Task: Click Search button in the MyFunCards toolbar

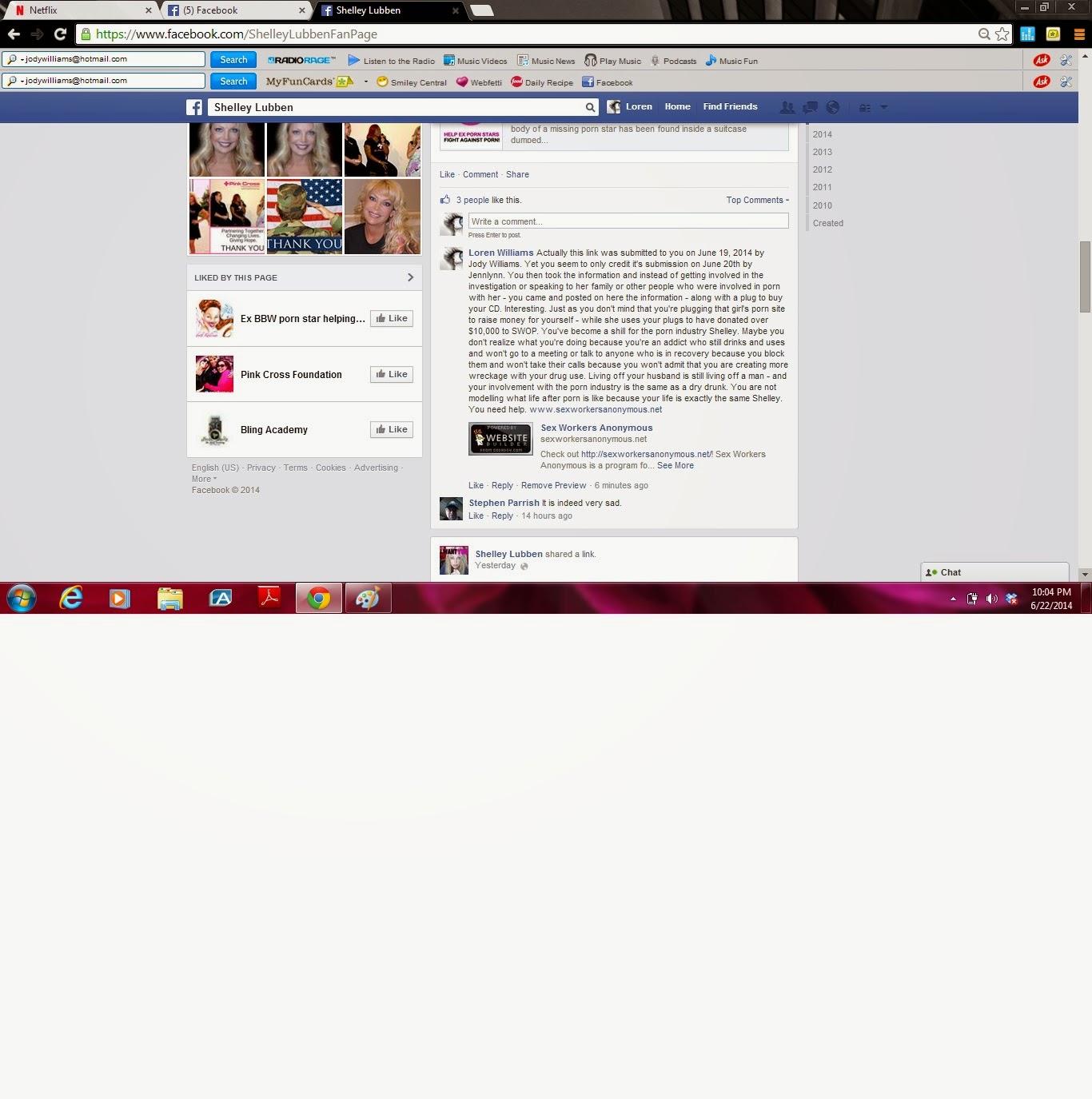Action: (233, 82)
